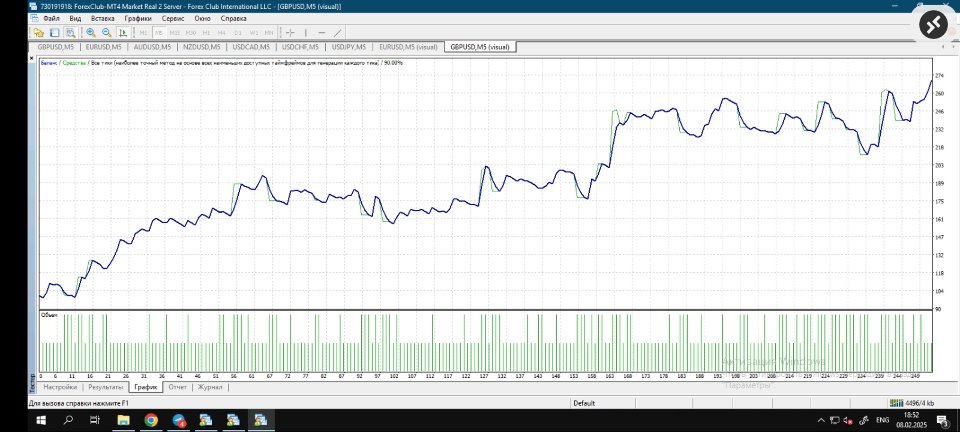The height and width of the screenshot is (432, 960).
Task: Click the Zoom Out magnifier icon
Action: [x=107, y=32]
